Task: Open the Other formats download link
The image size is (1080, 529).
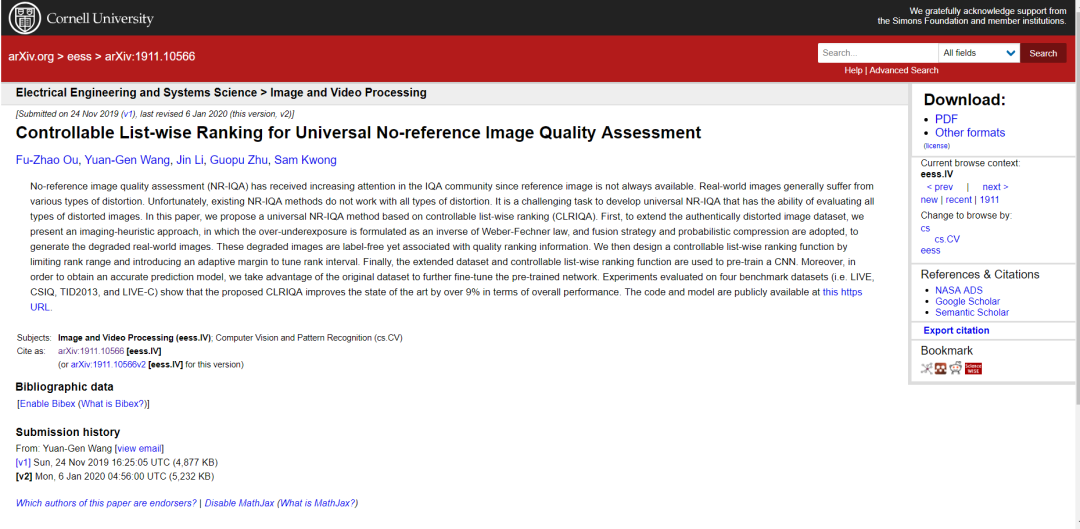Action: pos(970,133)
